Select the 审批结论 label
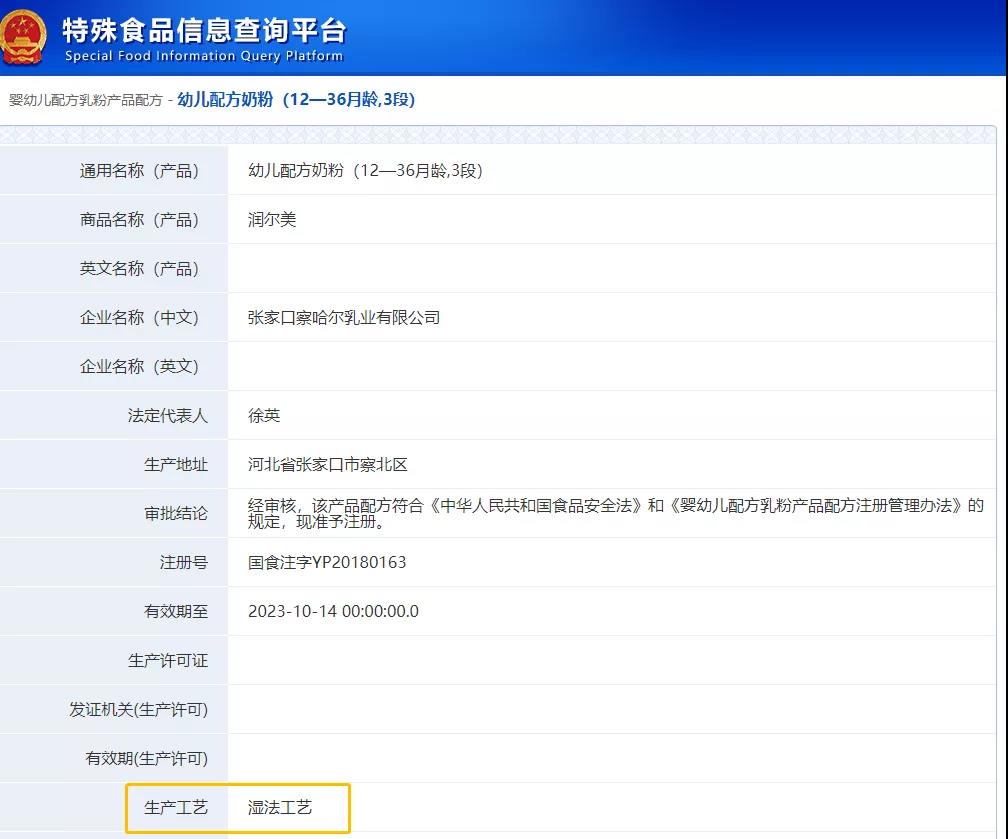This screenshot has width=1008, height=839. pyautogui.click(x=176, y=513)
